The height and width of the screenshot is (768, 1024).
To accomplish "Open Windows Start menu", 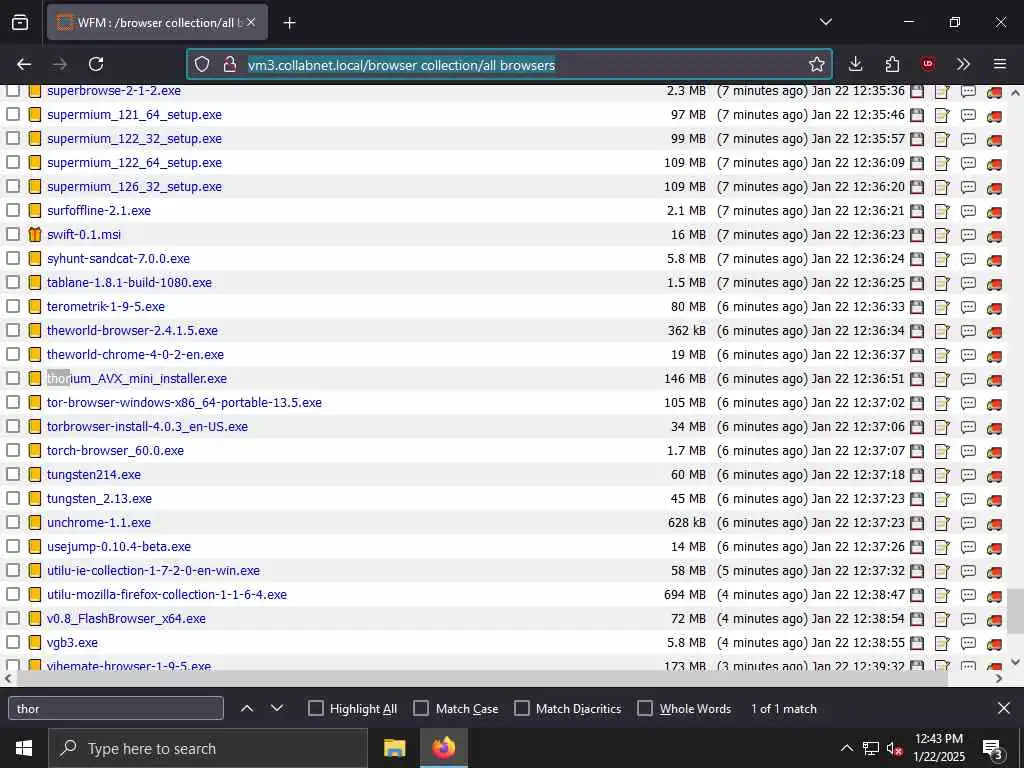I will click(24, 748).
